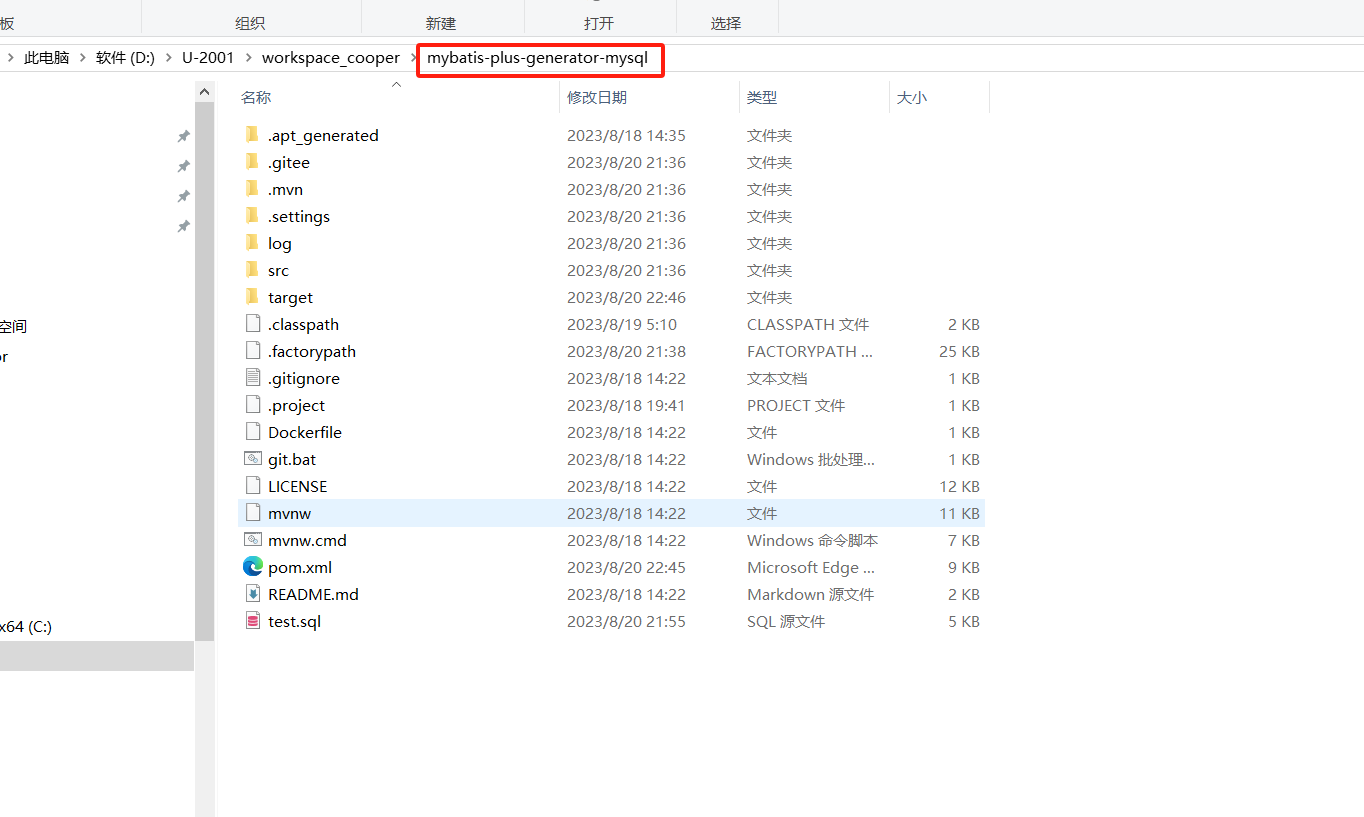Select the .mvn folder icon

(x=252, y=189)
